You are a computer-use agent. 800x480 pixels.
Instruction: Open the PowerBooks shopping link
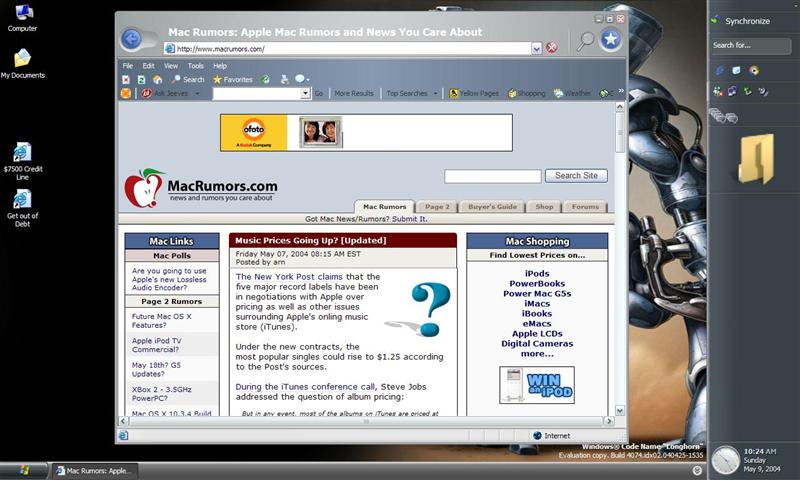(537, 284)
